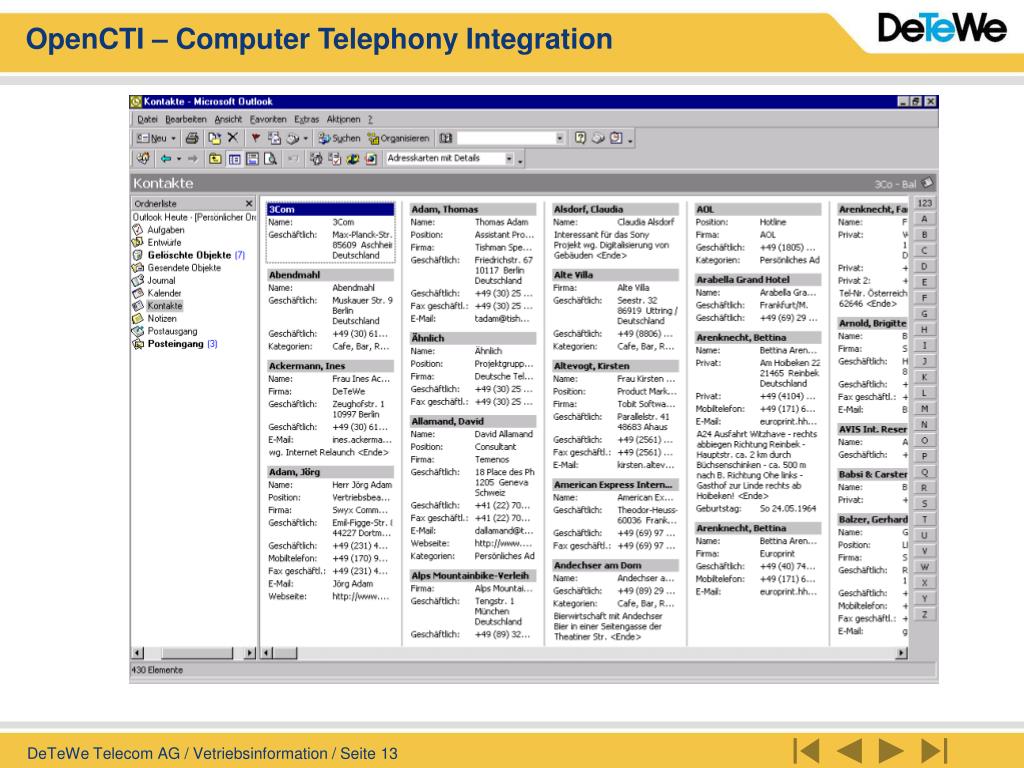
Task: Open the Kalender folder
Action: (x=164, y=293)
